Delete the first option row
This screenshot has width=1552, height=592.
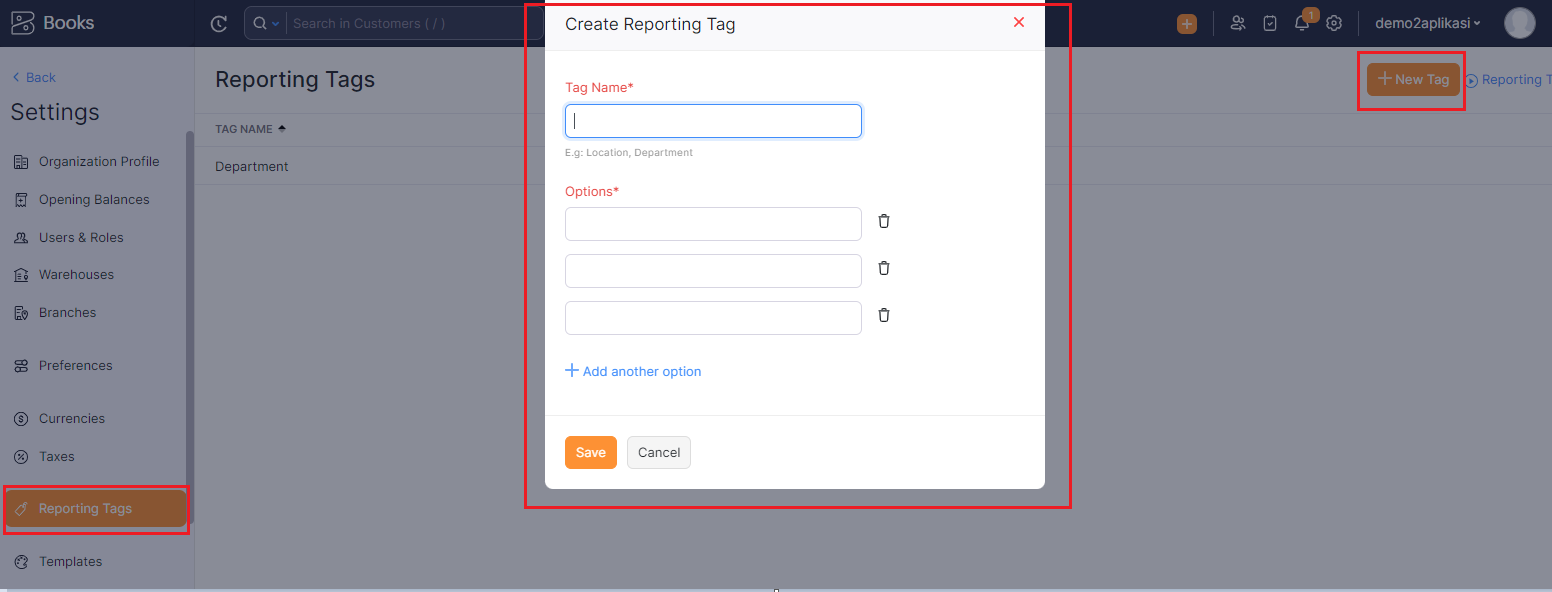(x=884, y=221)
